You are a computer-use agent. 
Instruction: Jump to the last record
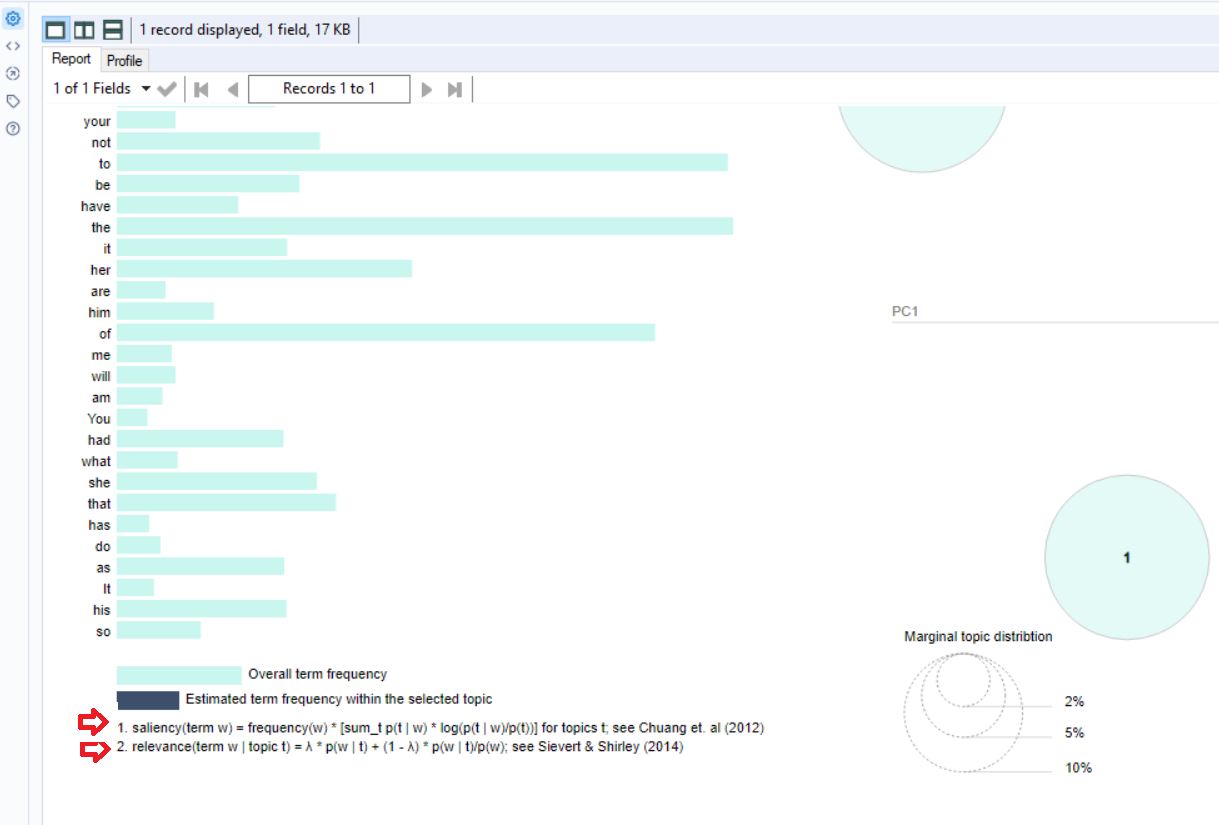(x=455, y=88)
